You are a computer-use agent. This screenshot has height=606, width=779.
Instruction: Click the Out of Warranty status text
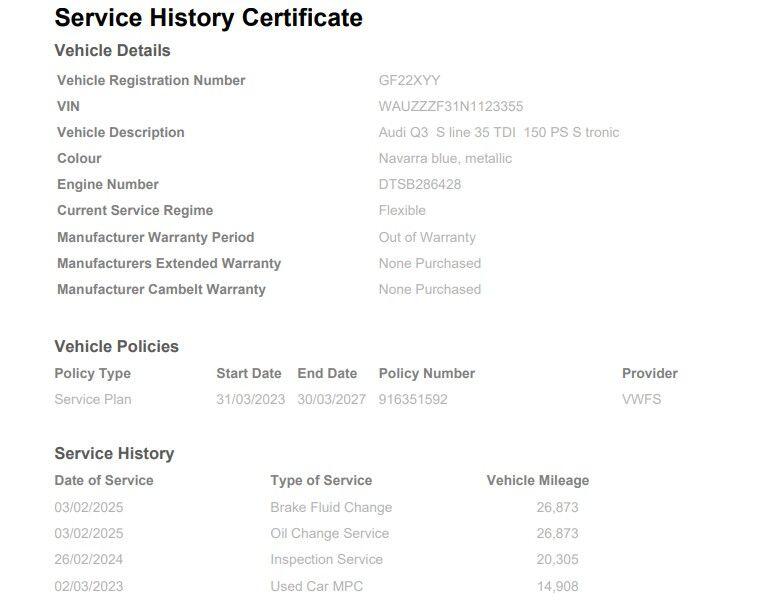coord(427,237)
